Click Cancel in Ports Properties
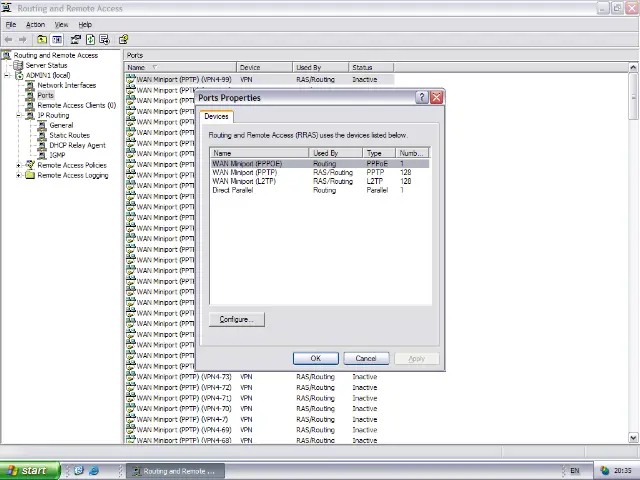Image resolution: width=640 pixels, height=480 pixels. pyautogui.click(x=366, y=358)
